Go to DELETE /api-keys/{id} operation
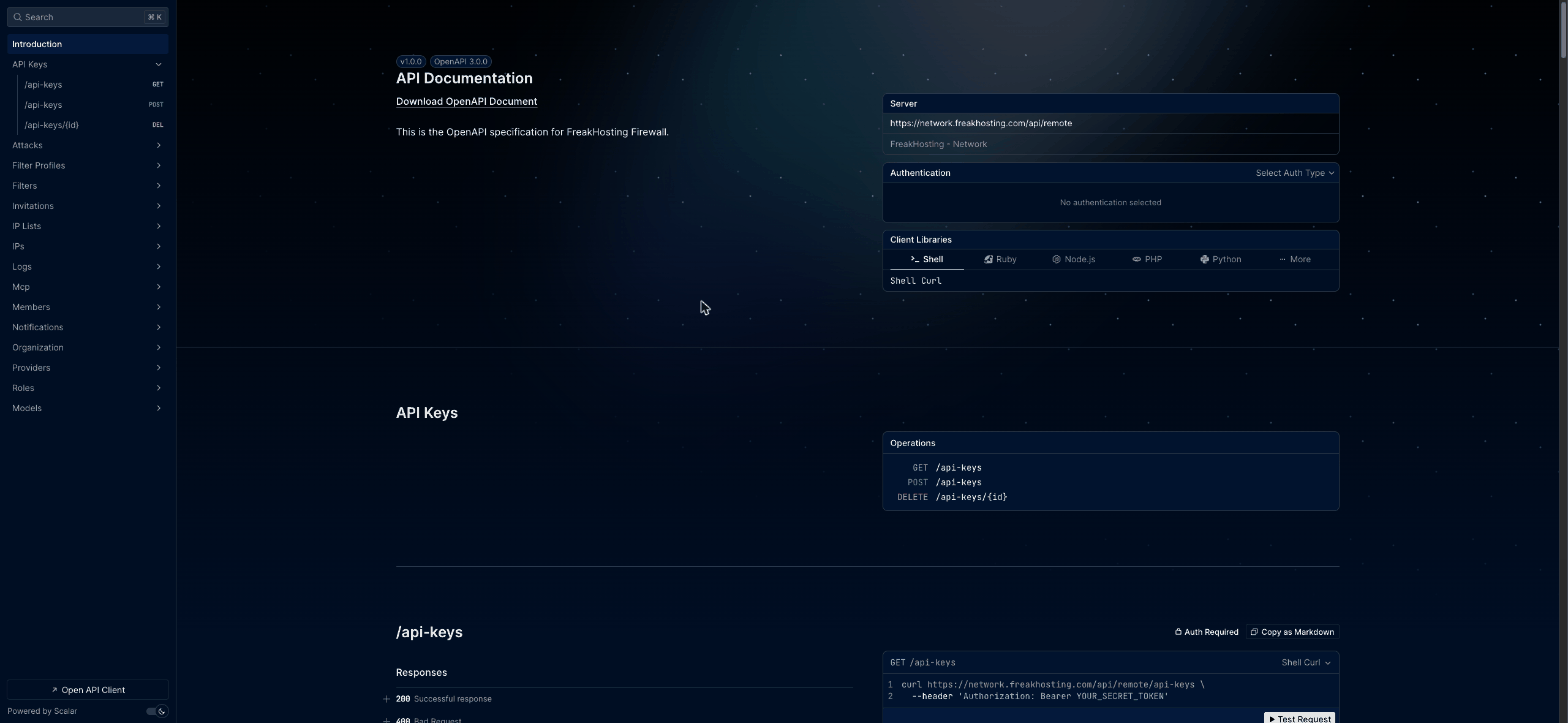 pos(1110,497)
